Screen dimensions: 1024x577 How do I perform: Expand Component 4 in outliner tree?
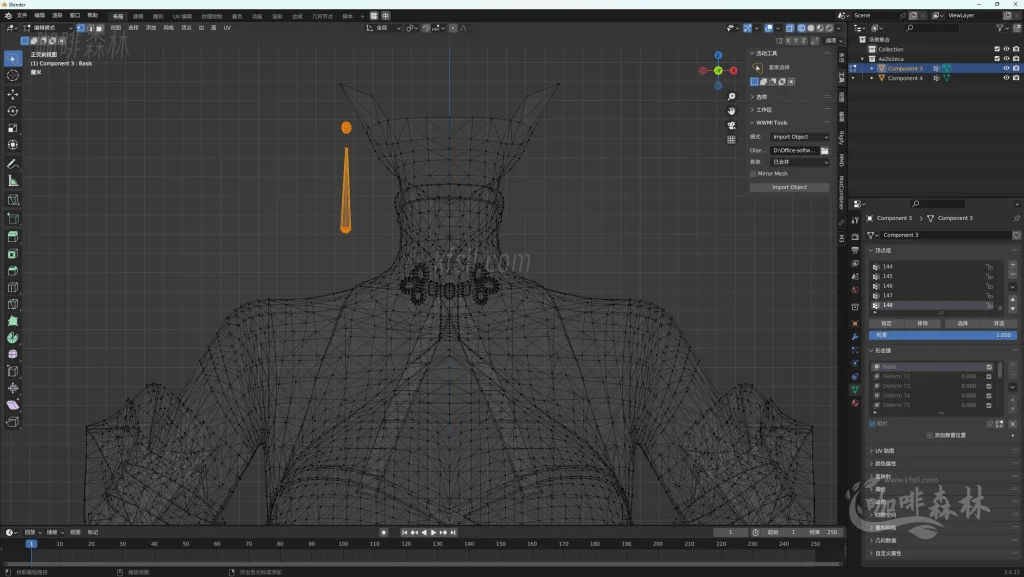tap(872, 78)
